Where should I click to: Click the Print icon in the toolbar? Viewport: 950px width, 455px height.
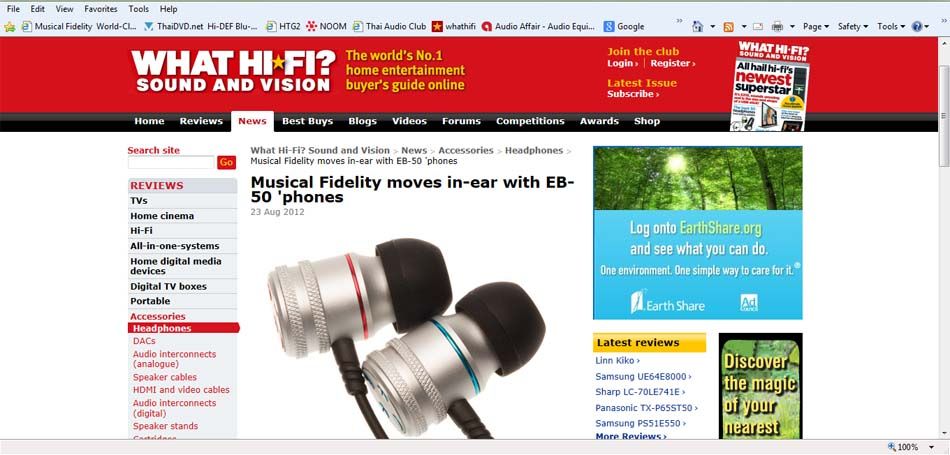coord(777,27)
